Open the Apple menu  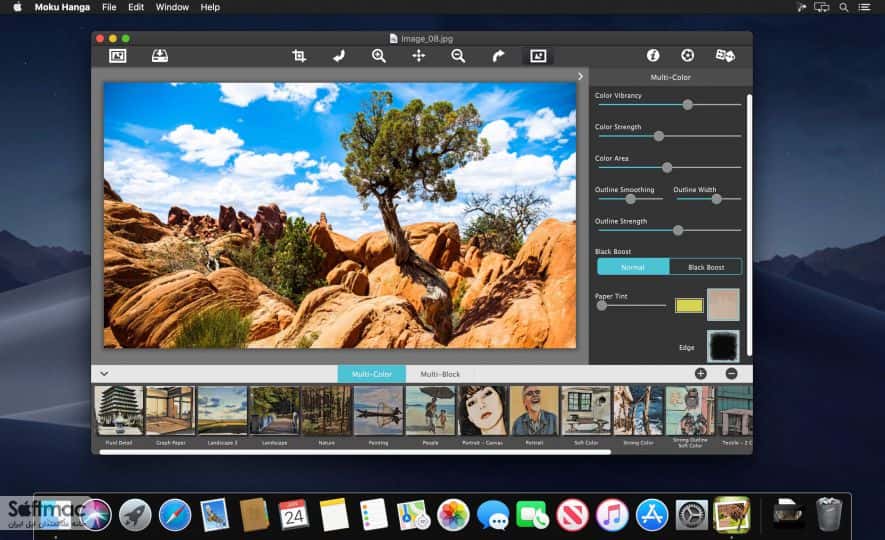coord(17,7)
